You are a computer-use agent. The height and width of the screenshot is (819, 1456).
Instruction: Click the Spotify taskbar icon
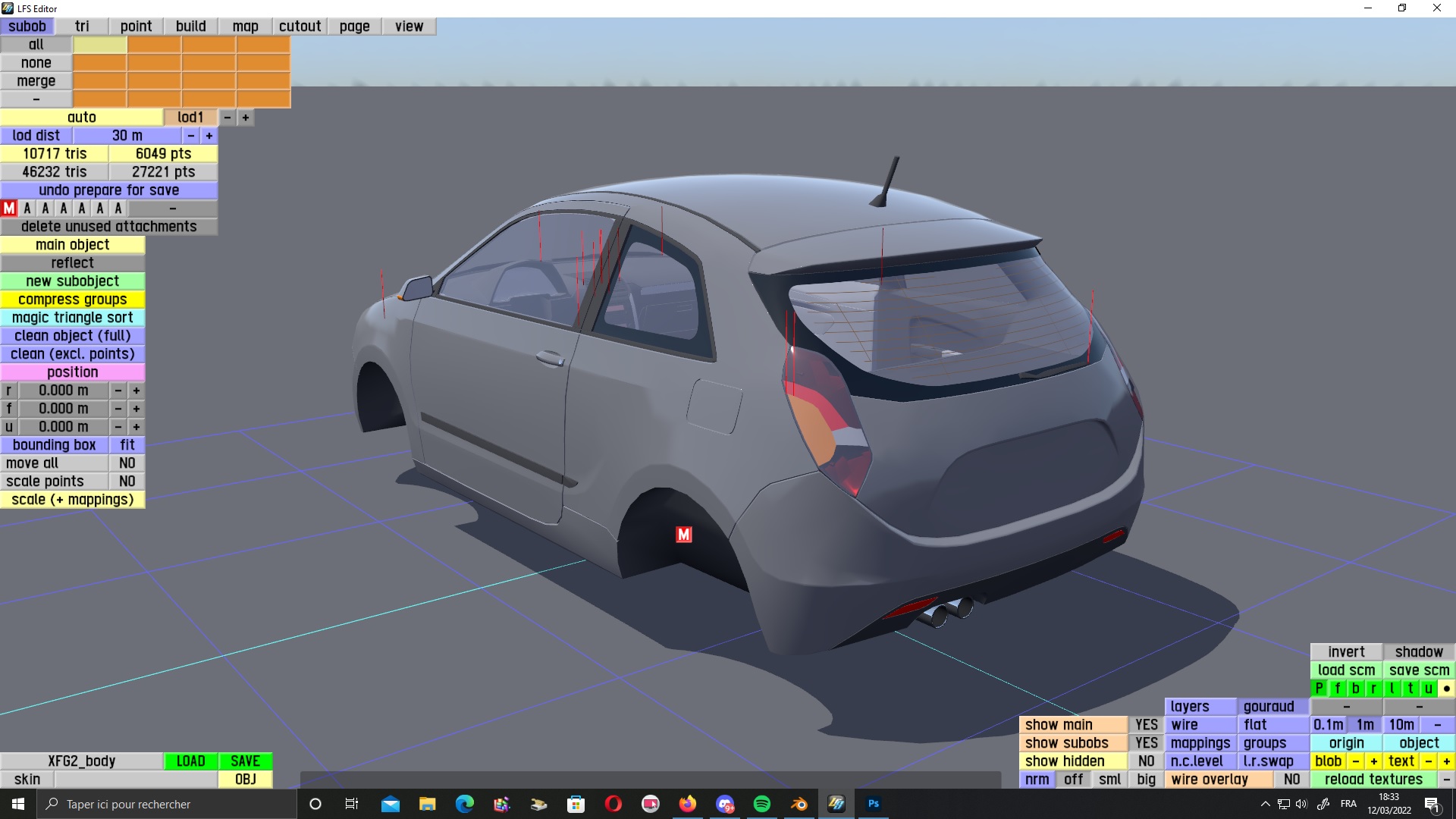[x=761, y=804]
